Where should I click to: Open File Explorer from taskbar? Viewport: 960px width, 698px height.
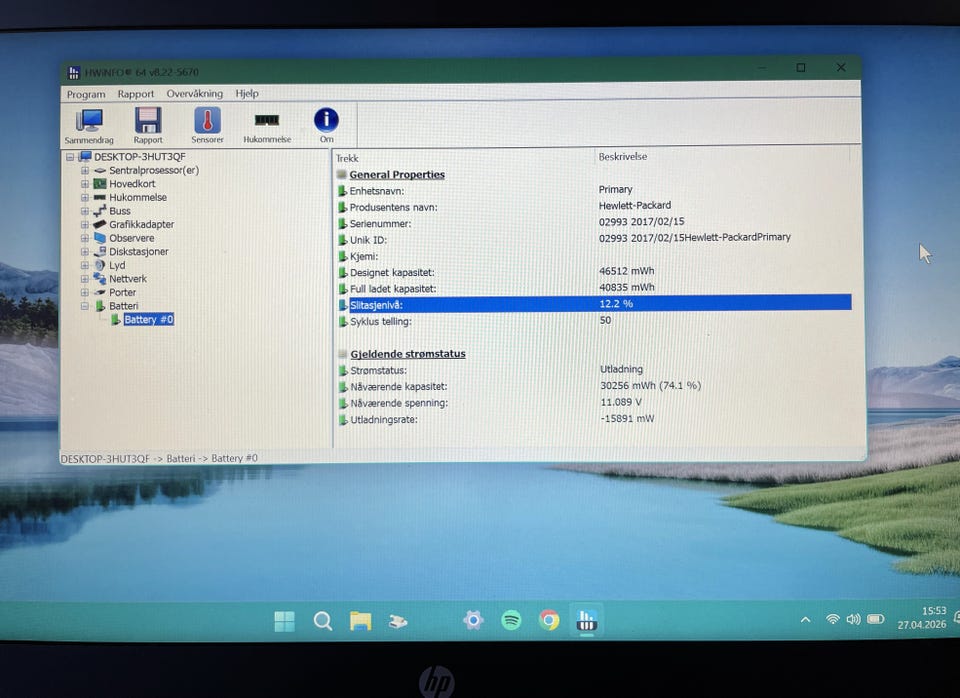coord(361,621)
